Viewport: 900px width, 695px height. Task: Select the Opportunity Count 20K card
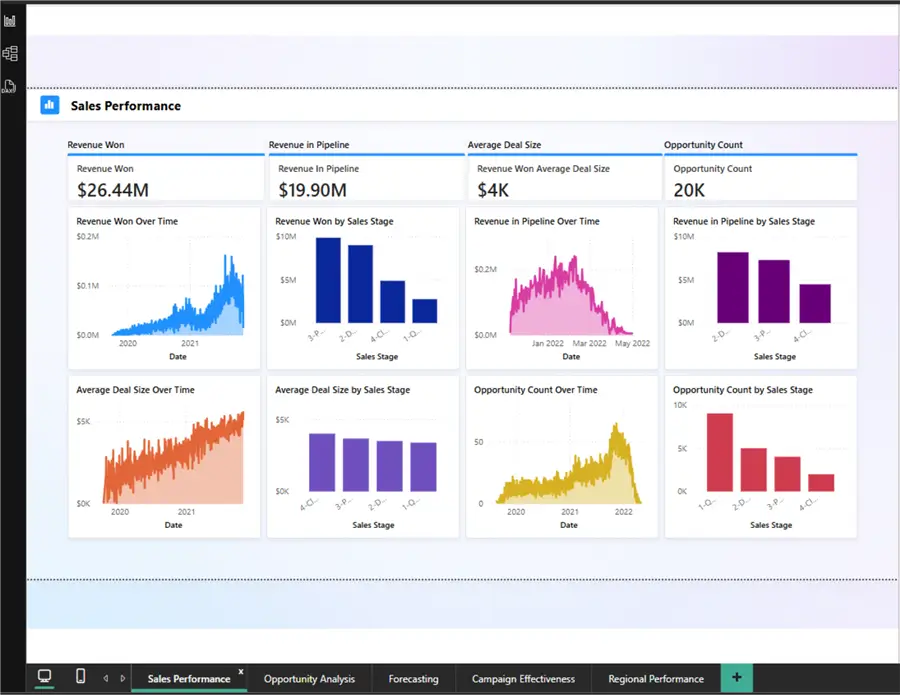(x=760, y=180)
